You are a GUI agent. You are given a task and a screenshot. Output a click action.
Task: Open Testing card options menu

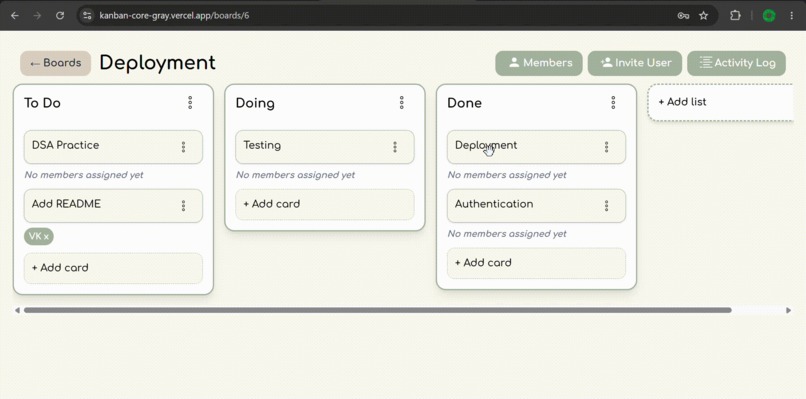pos(395,147)
